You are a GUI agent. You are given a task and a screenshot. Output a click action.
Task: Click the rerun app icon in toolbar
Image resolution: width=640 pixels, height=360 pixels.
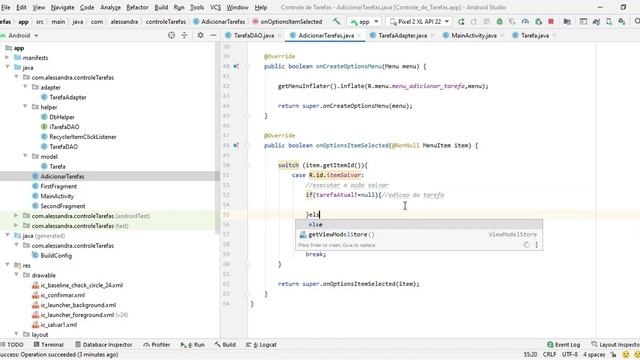pos(461,21)
